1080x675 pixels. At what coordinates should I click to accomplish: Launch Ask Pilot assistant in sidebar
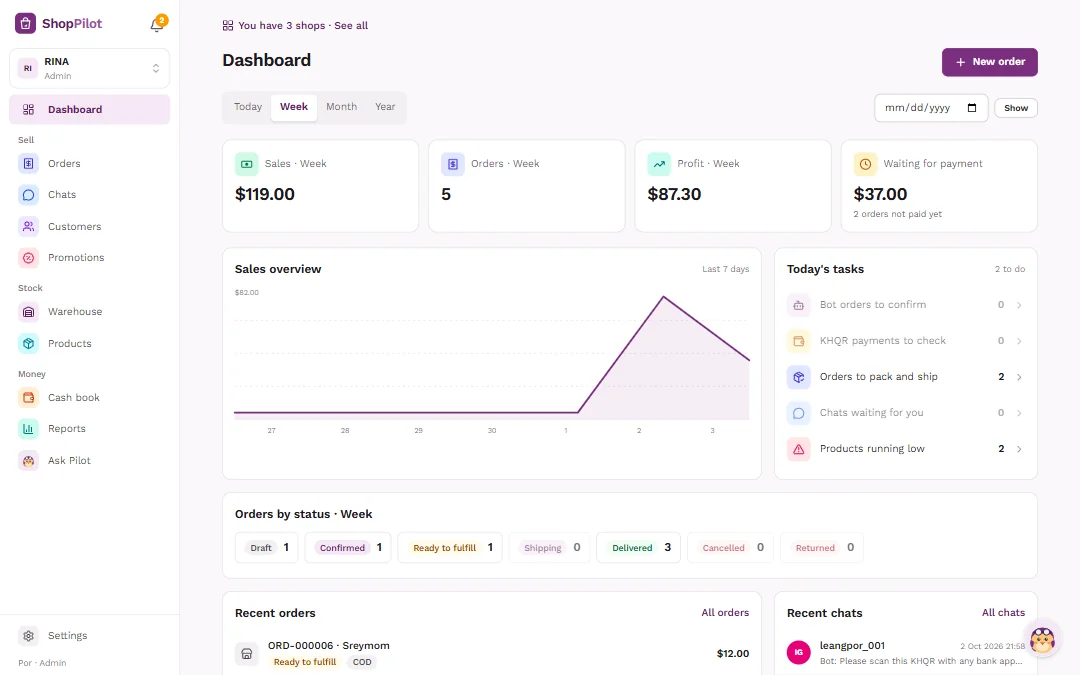pyautogui.click(x=90, y=461)
